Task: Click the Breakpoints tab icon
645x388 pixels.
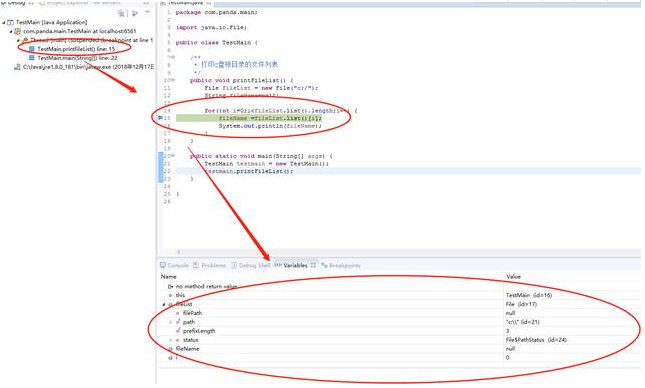Action: tap(324, 265)
